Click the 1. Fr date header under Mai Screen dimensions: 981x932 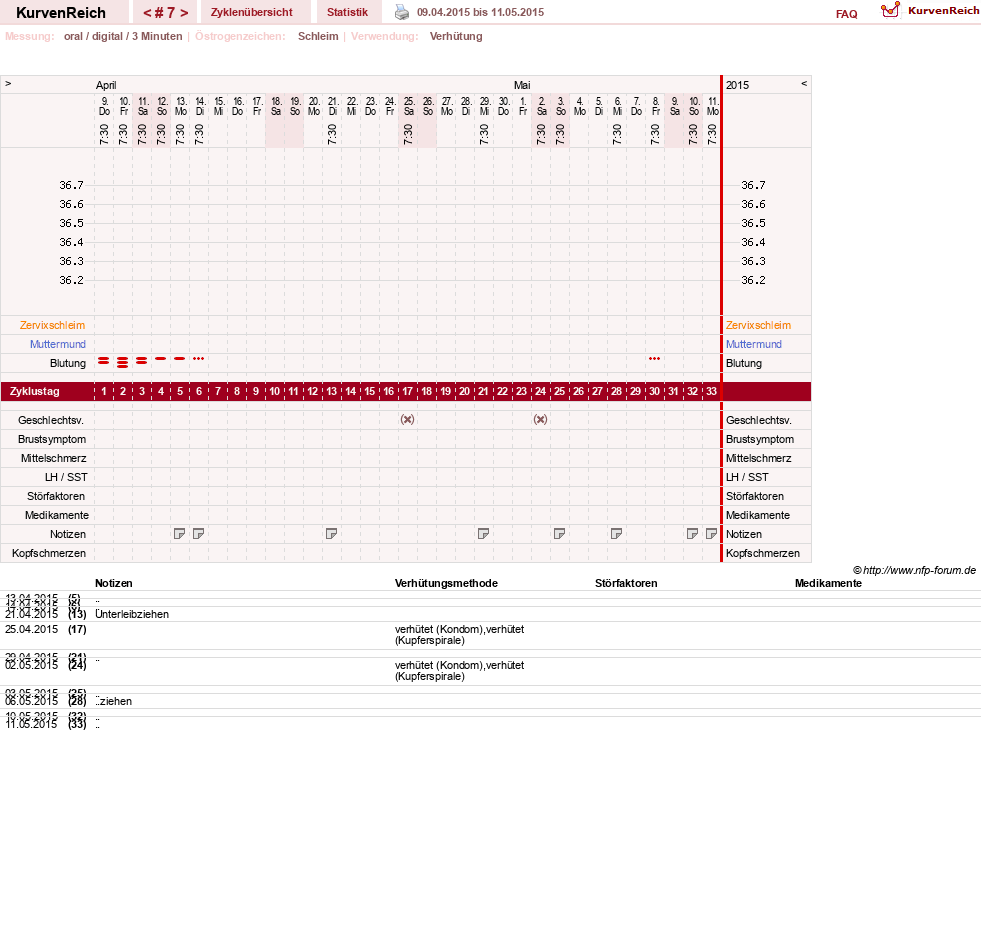pyautogui.click(x=522, y=106)
